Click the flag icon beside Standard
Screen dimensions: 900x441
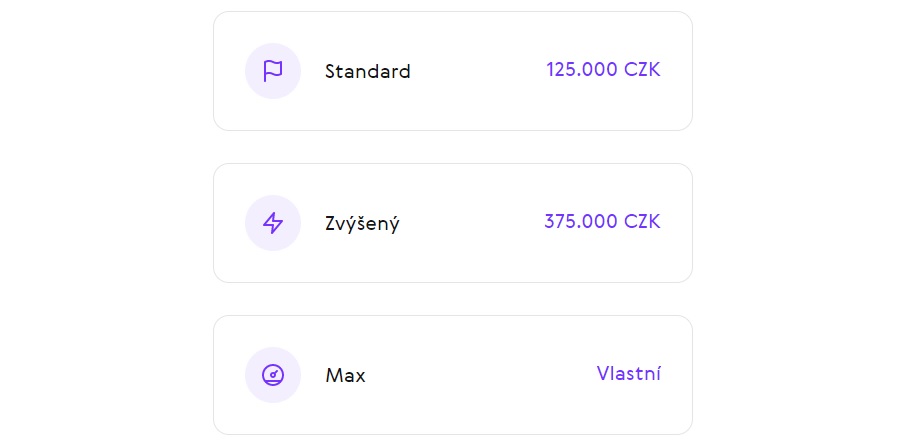[x=273, y=71]
